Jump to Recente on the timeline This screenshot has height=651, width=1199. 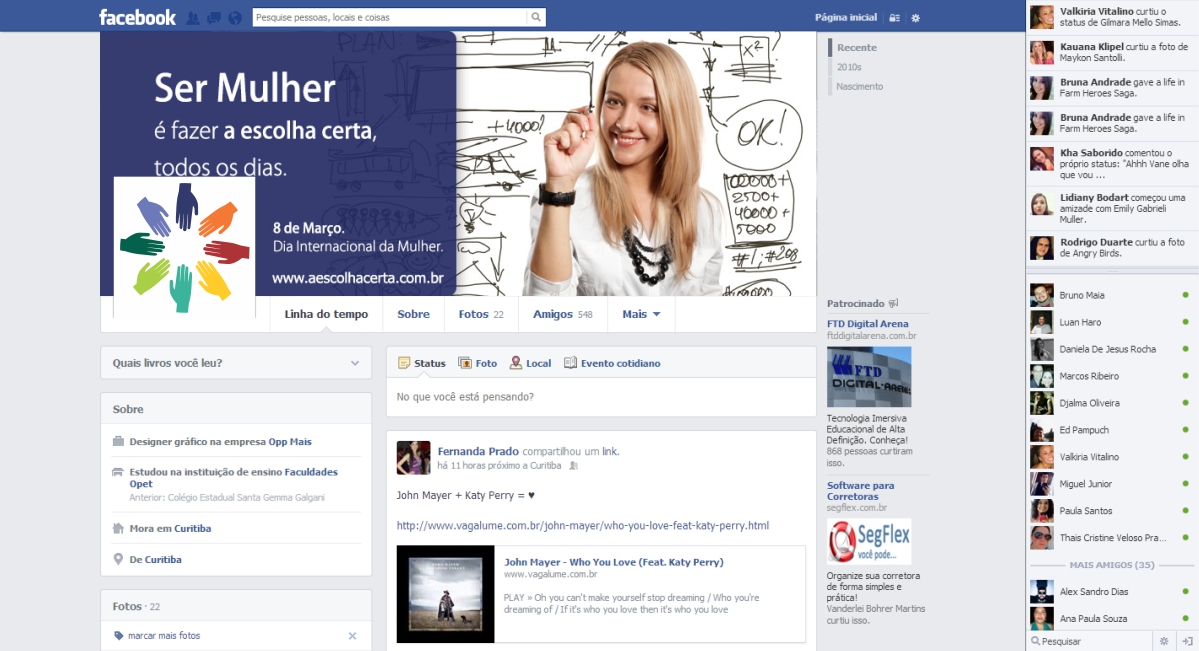click(x=856, y=47)
